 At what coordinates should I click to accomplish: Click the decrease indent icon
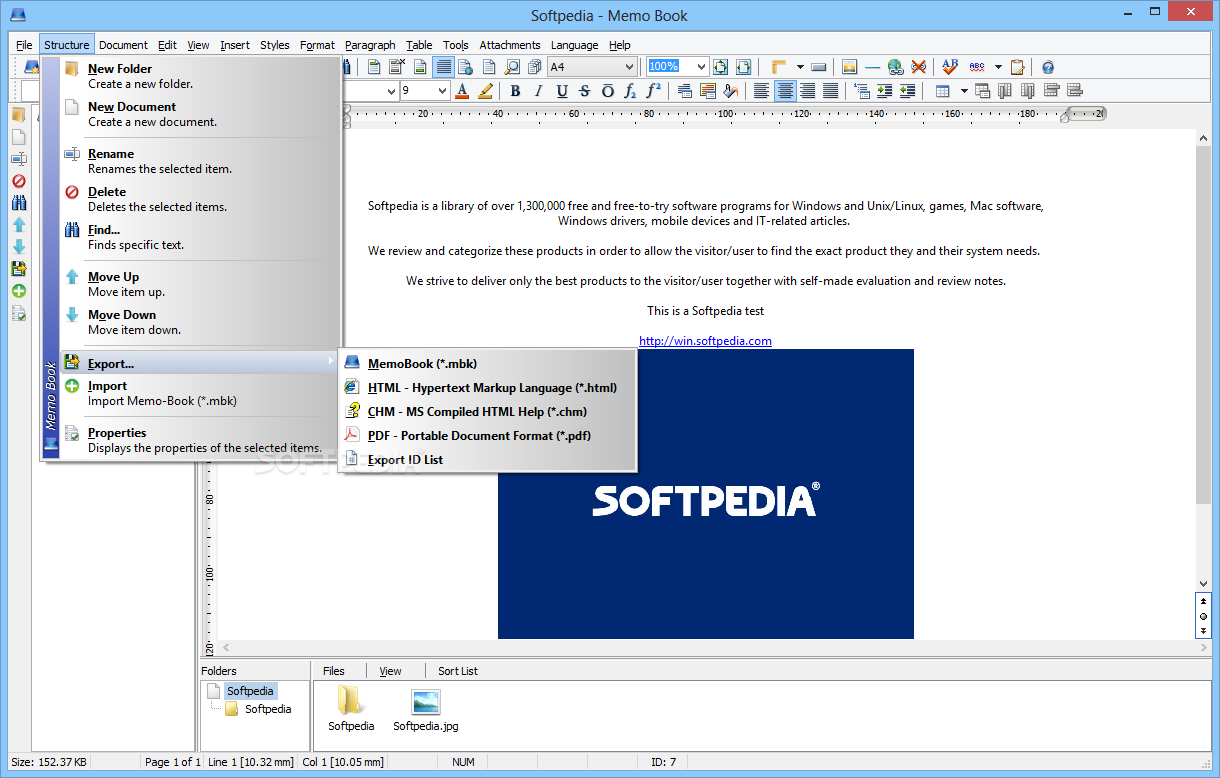coord(907,91)
